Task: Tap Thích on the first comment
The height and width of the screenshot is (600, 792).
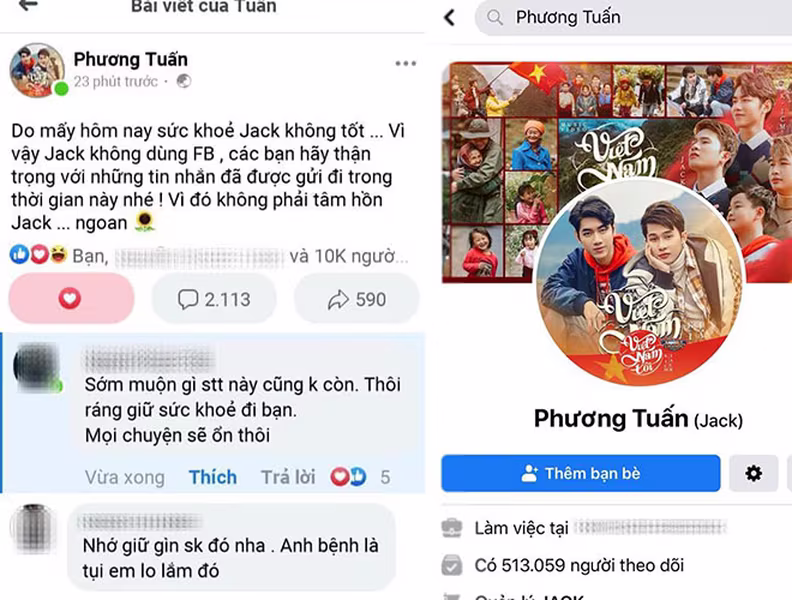Action: pyautogui.click(x=213, y=477)
